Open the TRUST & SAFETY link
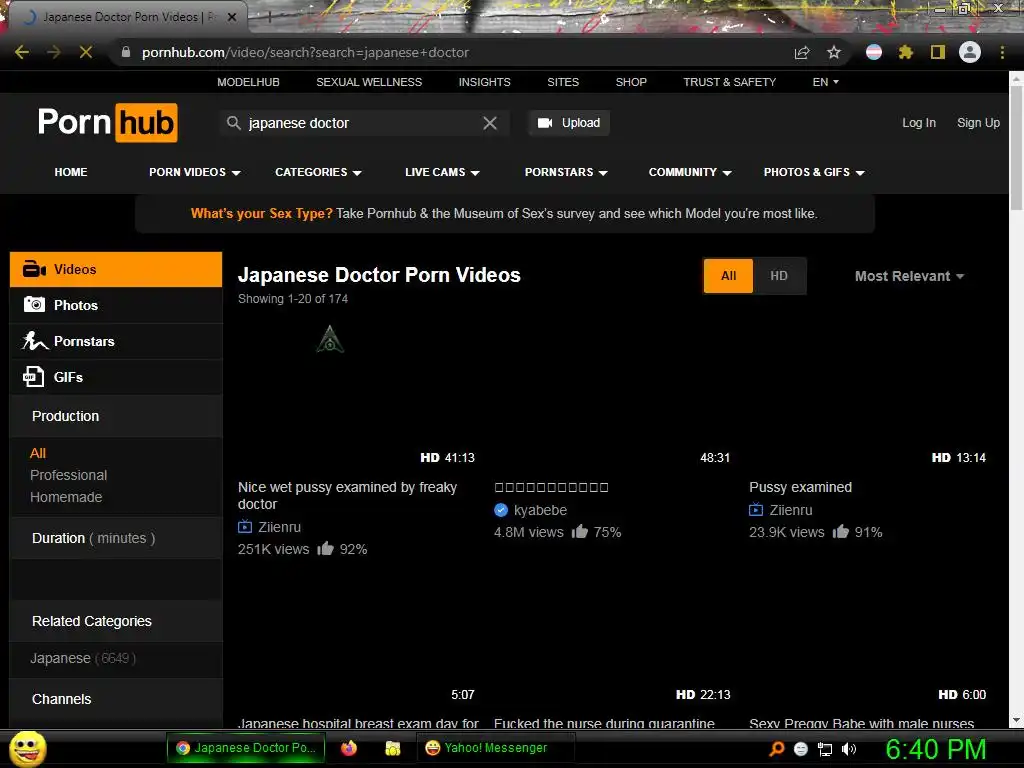This screenshot has height=768, width=1024. 729,82
